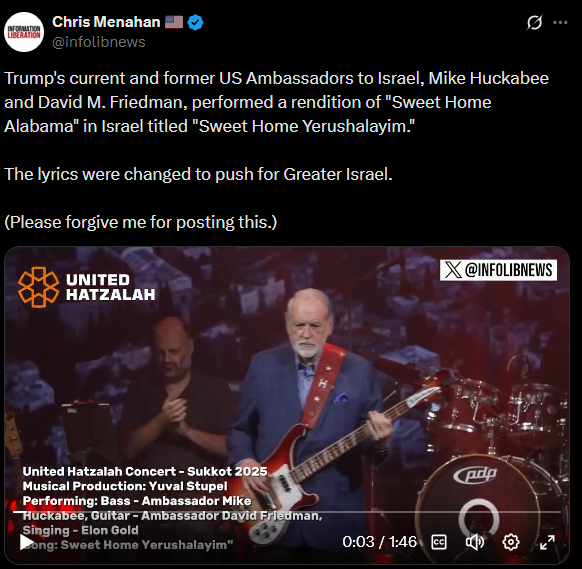Open Chris Menahan's profile via display name

coord(106,22)
